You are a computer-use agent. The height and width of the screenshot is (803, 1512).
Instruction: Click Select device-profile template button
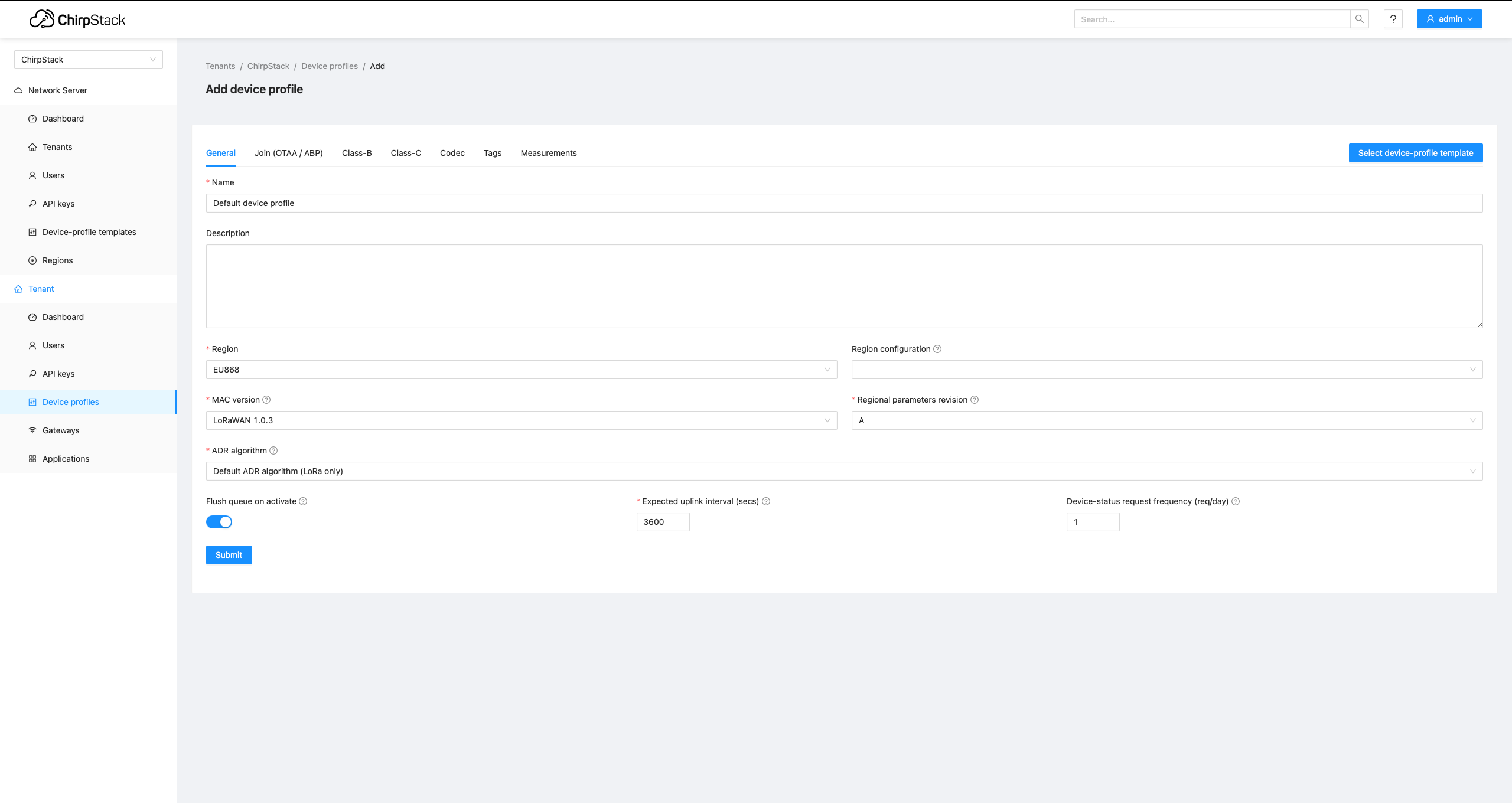click(1415, 153)
